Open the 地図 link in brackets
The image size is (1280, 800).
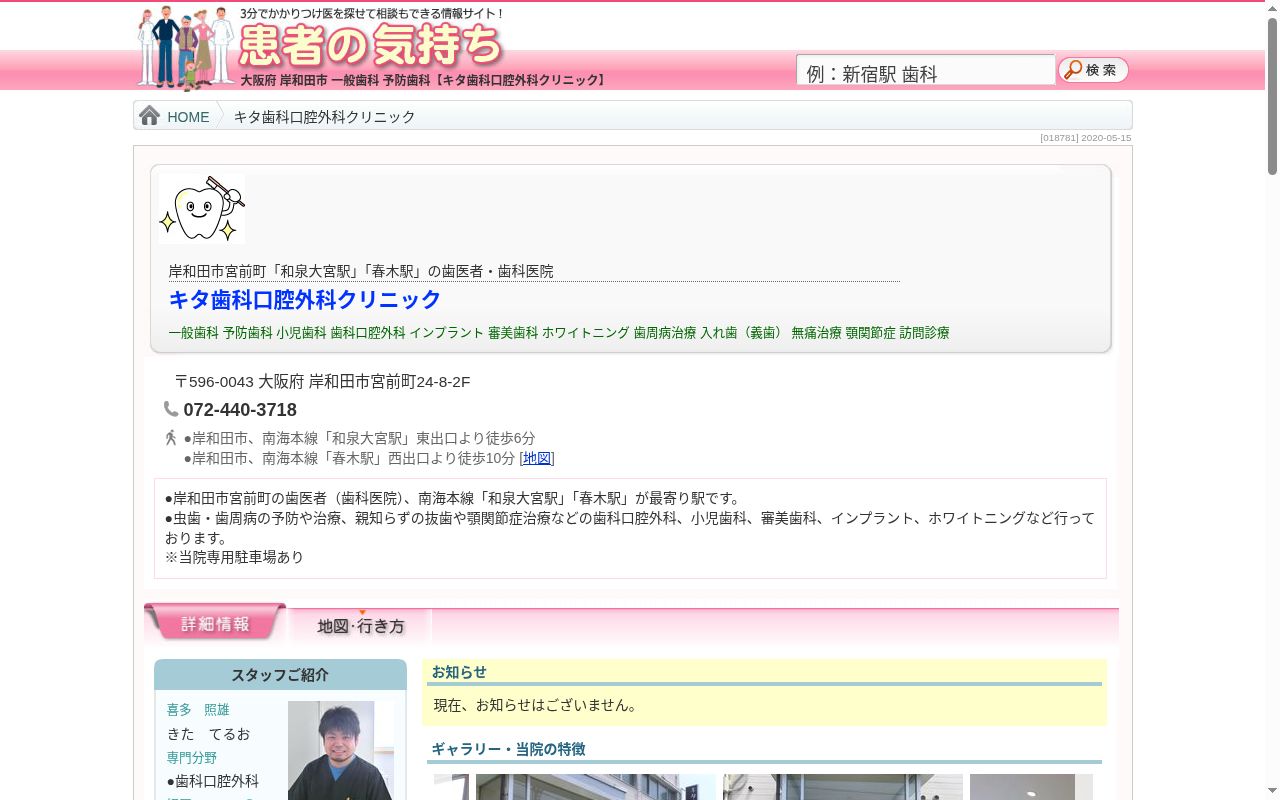537,458
